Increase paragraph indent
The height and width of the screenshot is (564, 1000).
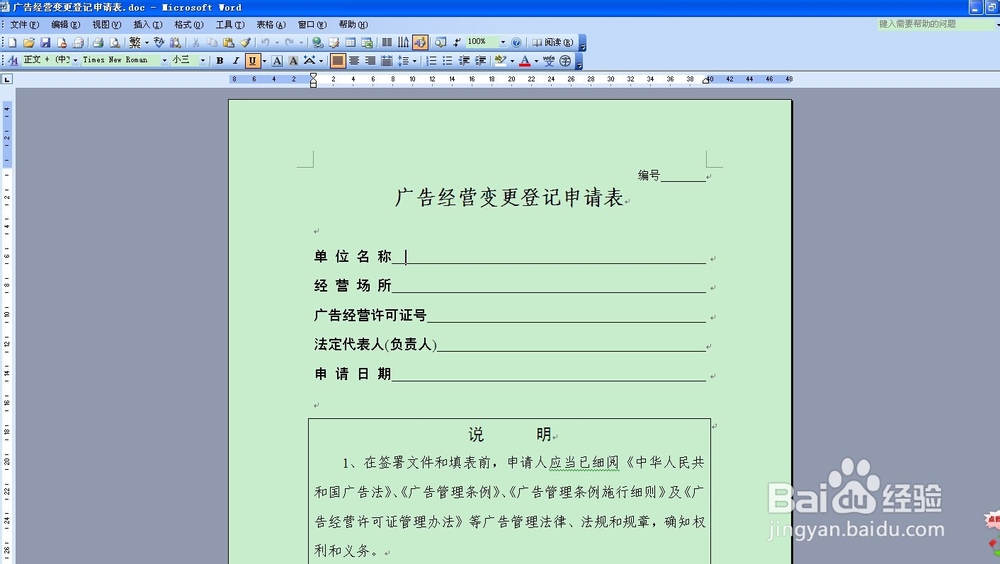[481, 60]
